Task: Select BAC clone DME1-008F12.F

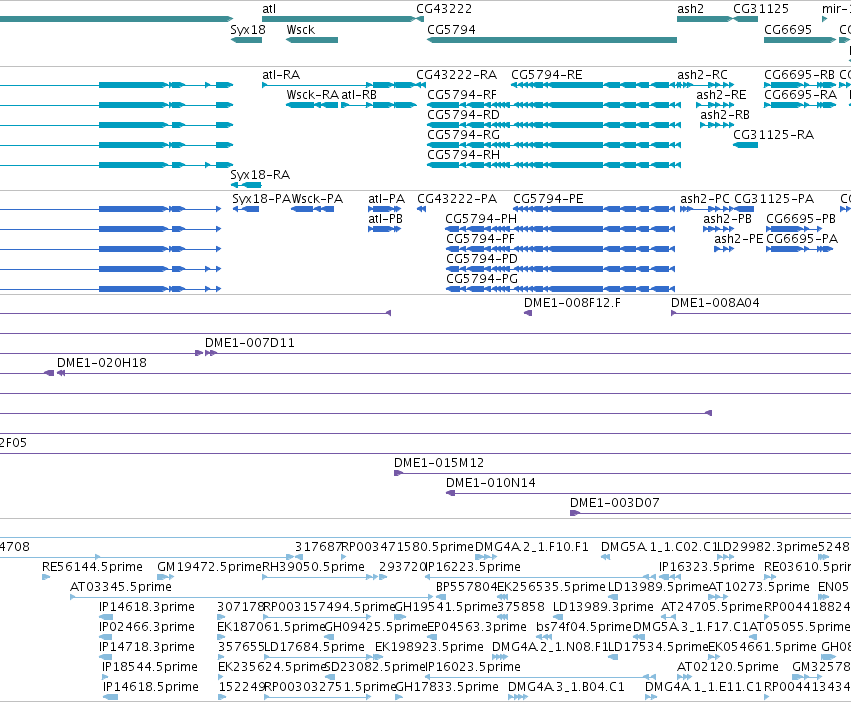Action: [572, 303]
